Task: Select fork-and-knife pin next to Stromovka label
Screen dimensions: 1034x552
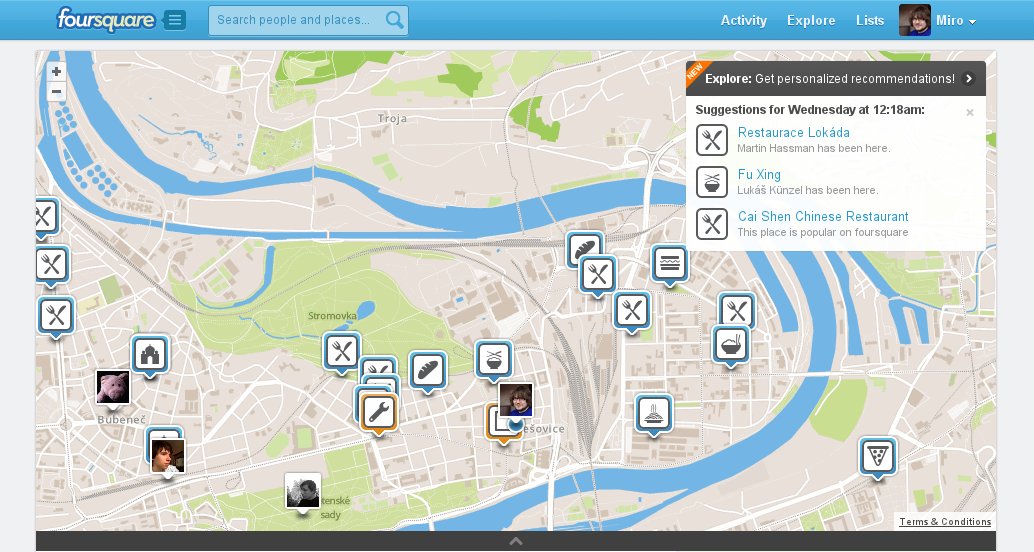Action: pyautogui.click(x=342, y=351)
